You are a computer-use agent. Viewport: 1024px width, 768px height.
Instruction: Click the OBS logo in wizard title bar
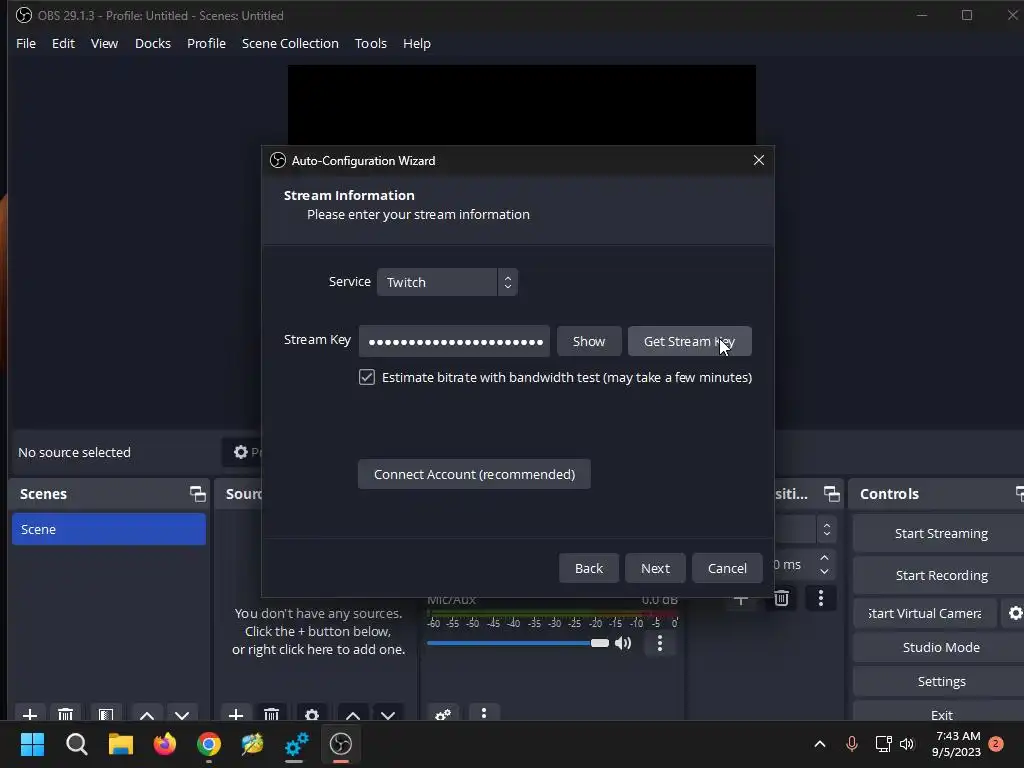click(278, 160)
